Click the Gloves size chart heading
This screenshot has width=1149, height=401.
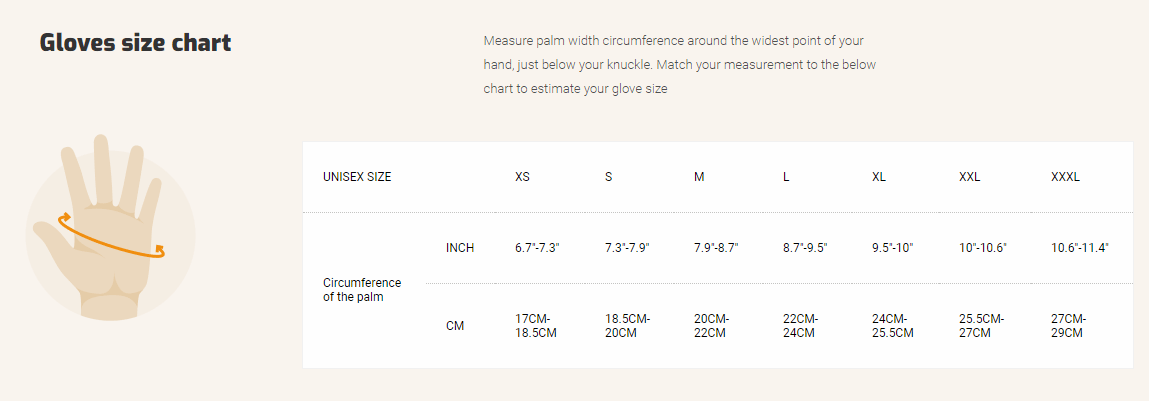(135, 43)
